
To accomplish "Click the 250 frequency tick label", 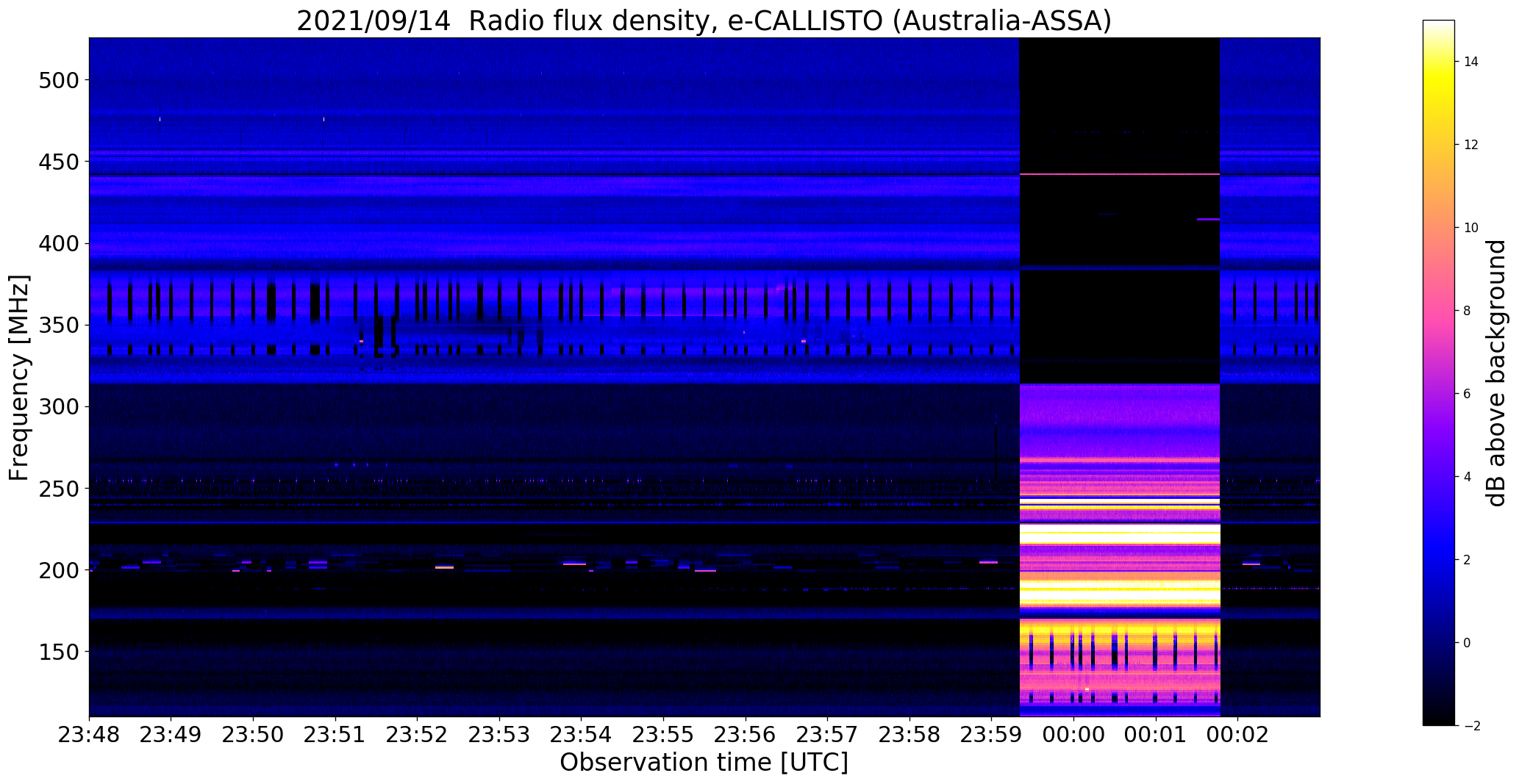I will [x=59, y=489].
